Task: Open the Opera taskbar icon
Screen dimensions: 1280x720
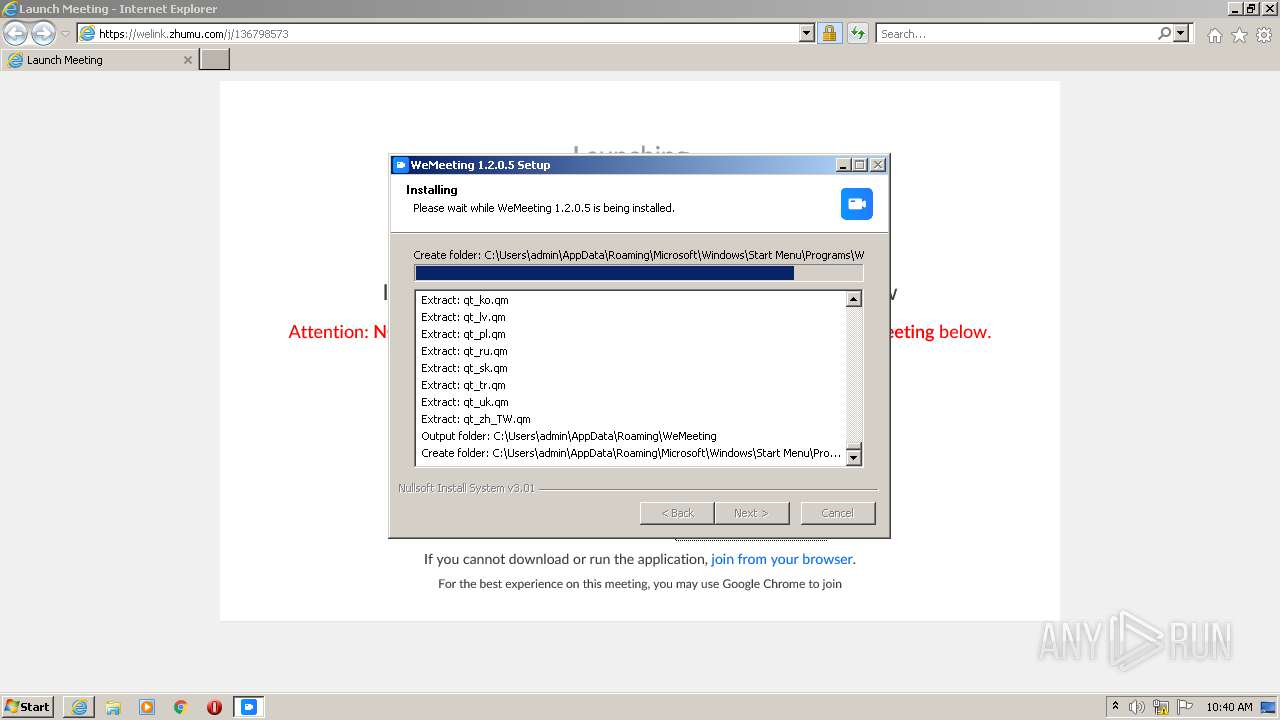Action: [214, 707]
